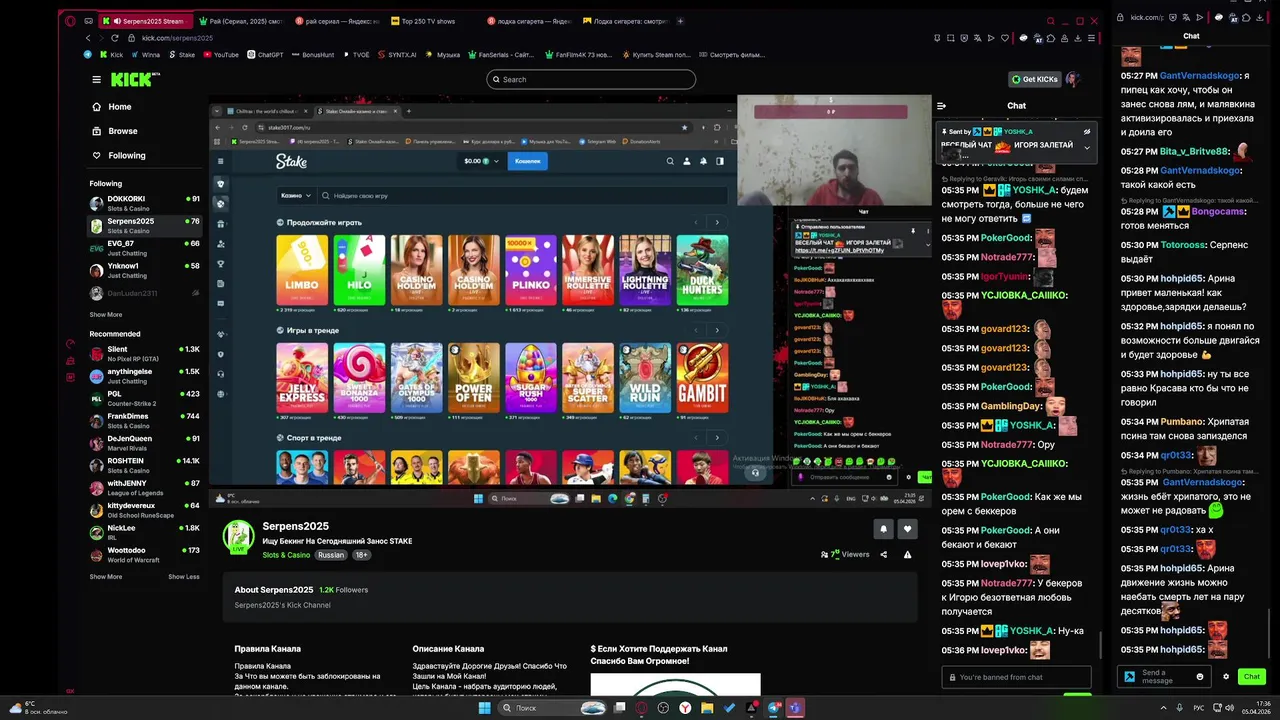The image size is (1280, 720).
Task: Click the share icon next to Viewers
Action: pos(883,554)
